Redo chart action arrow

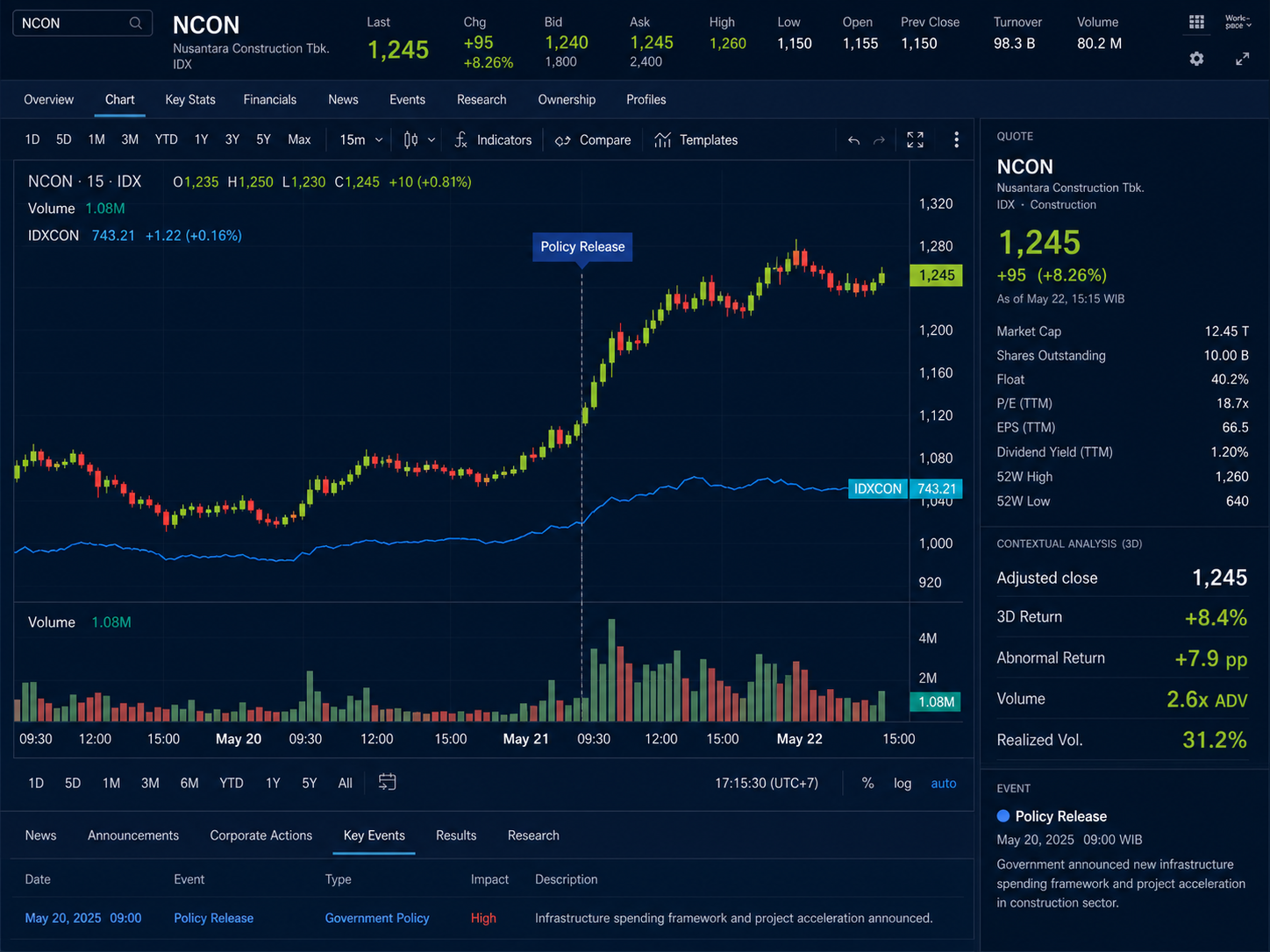point(879,140)
